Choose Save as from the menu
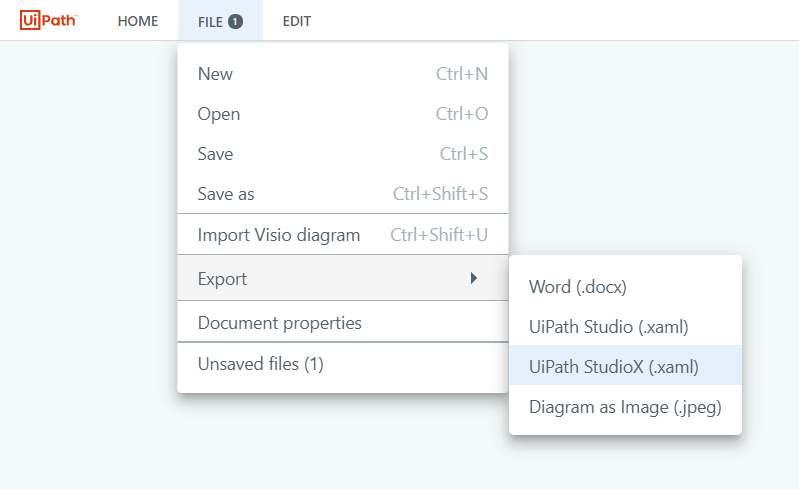The image size is (799, 489). [x=343, y=194]
